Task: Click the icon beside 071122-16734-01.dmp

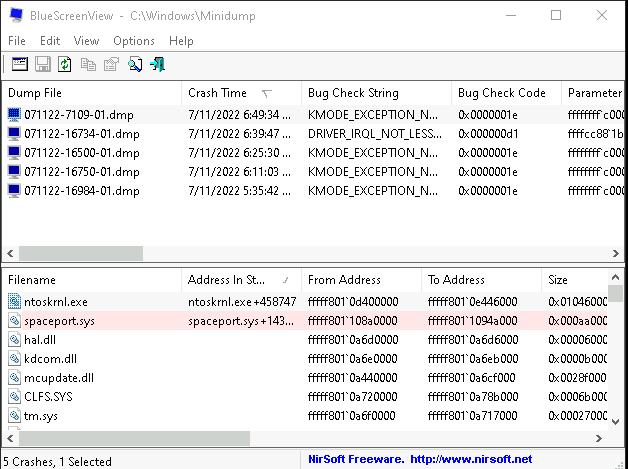Action: pos(14,133)
